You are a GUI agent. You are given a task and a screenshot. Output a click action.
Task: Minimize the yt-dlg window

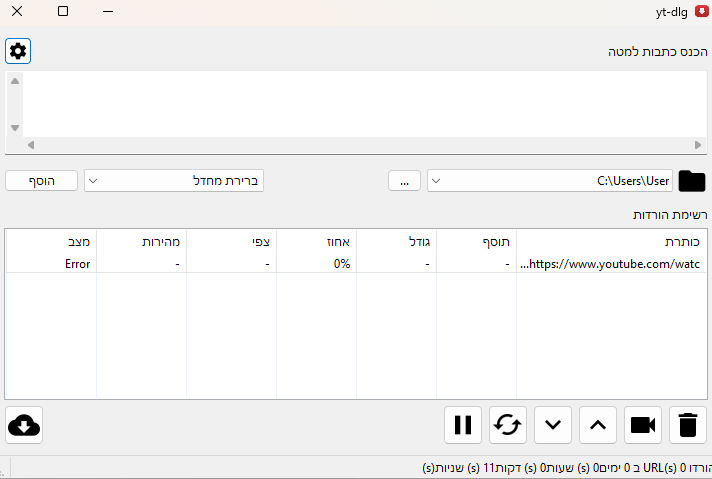108,11
